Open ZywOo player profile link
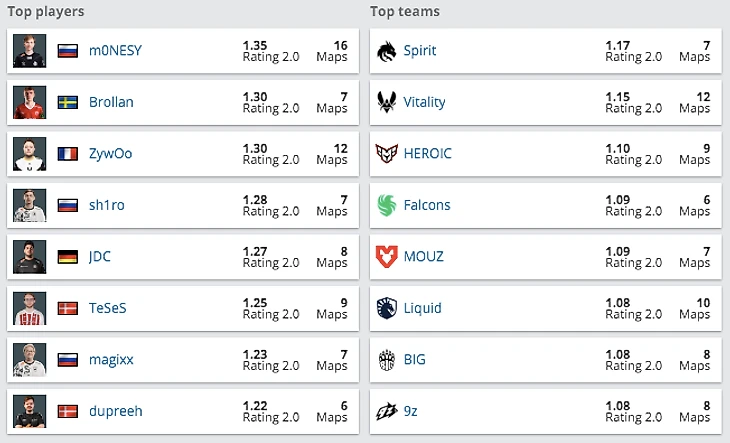The image size is (730, 443). point(110,154)
